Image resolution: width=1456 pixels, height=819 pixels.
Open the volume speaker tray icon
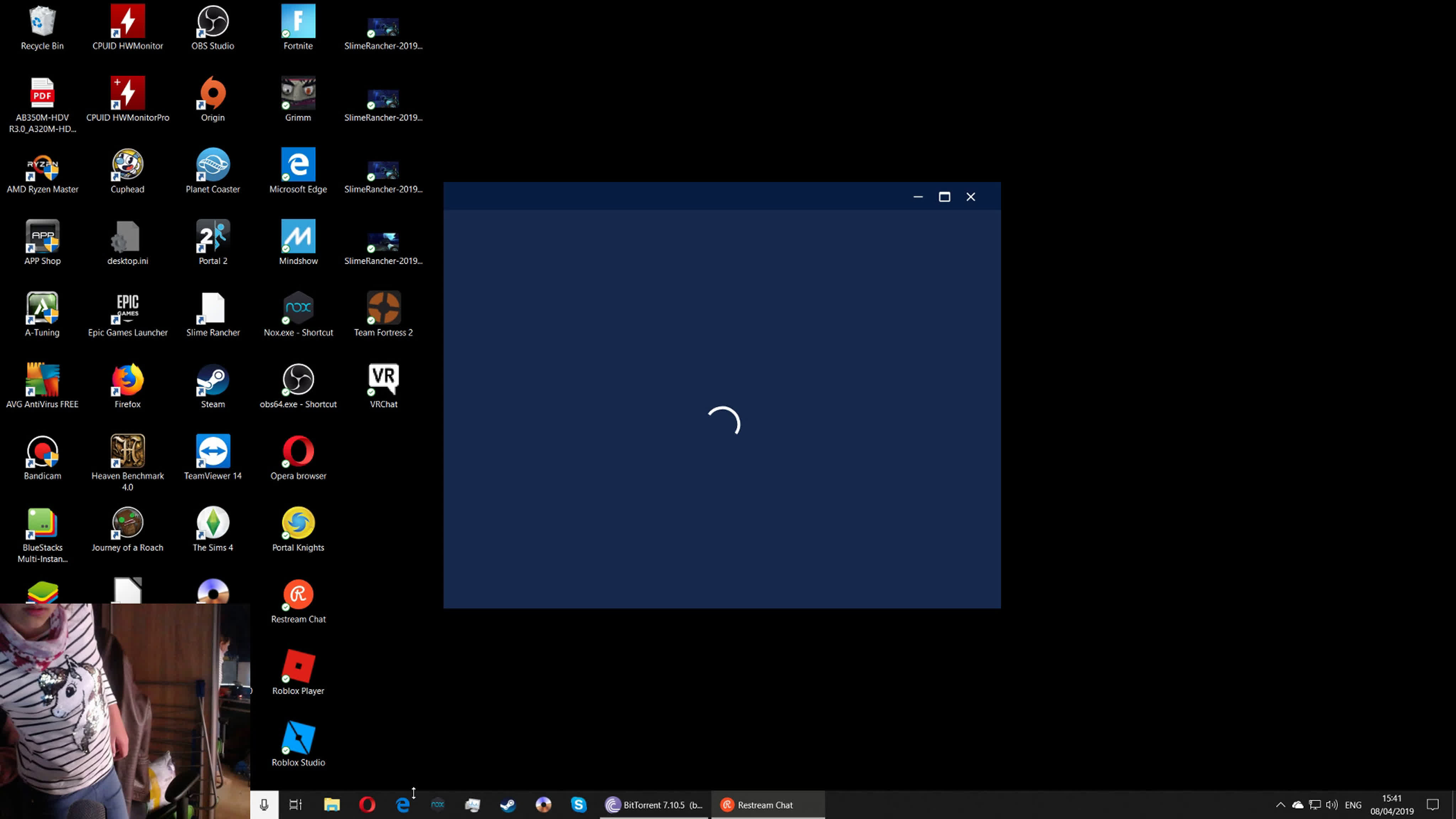click(x=1332, y=805)
